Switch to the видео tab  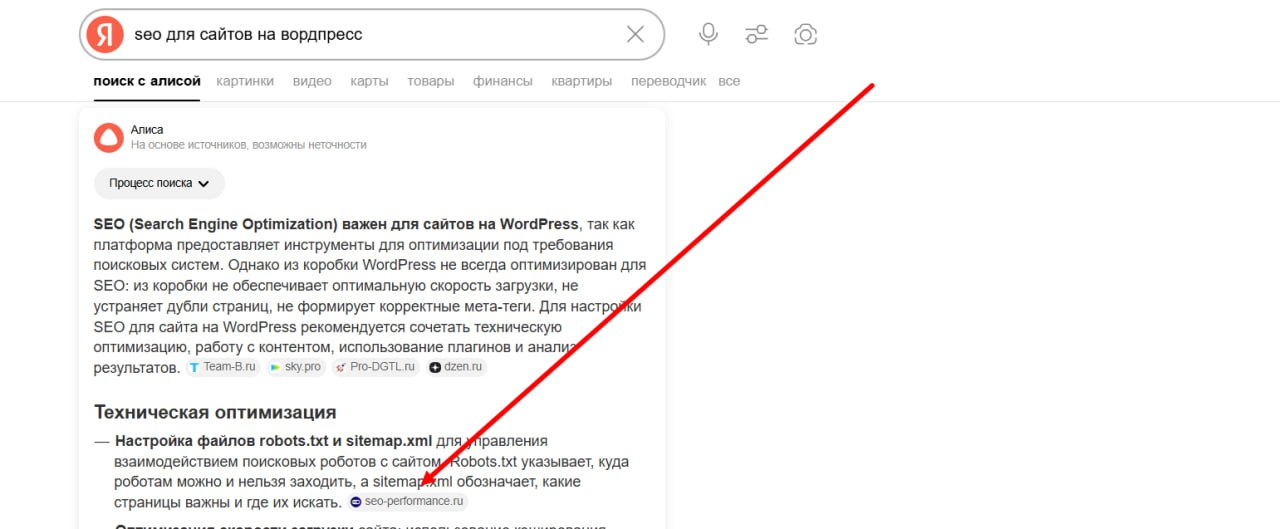(x=312, y=81)
